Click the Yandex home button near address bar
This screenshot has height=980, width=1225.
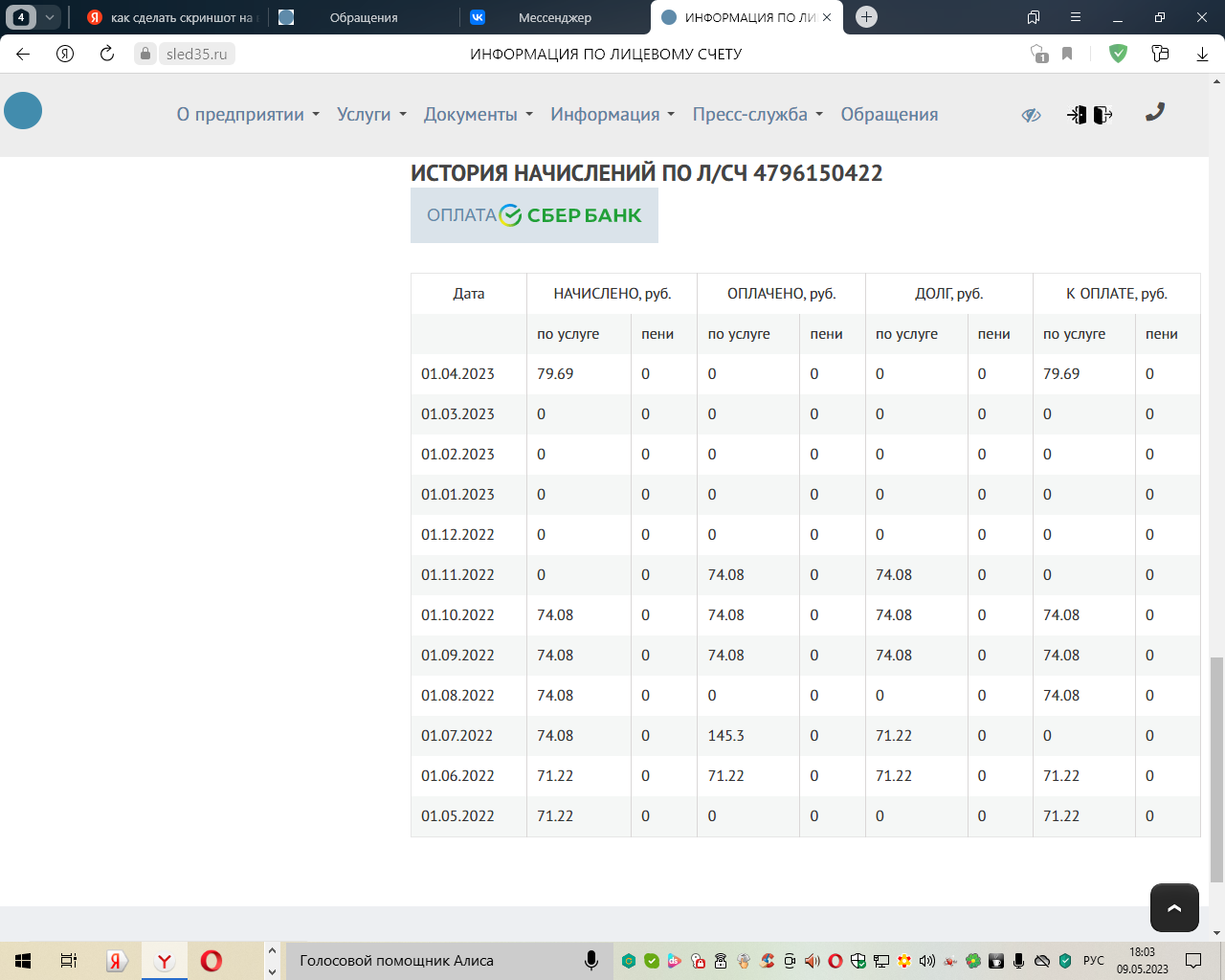[65, 54]
